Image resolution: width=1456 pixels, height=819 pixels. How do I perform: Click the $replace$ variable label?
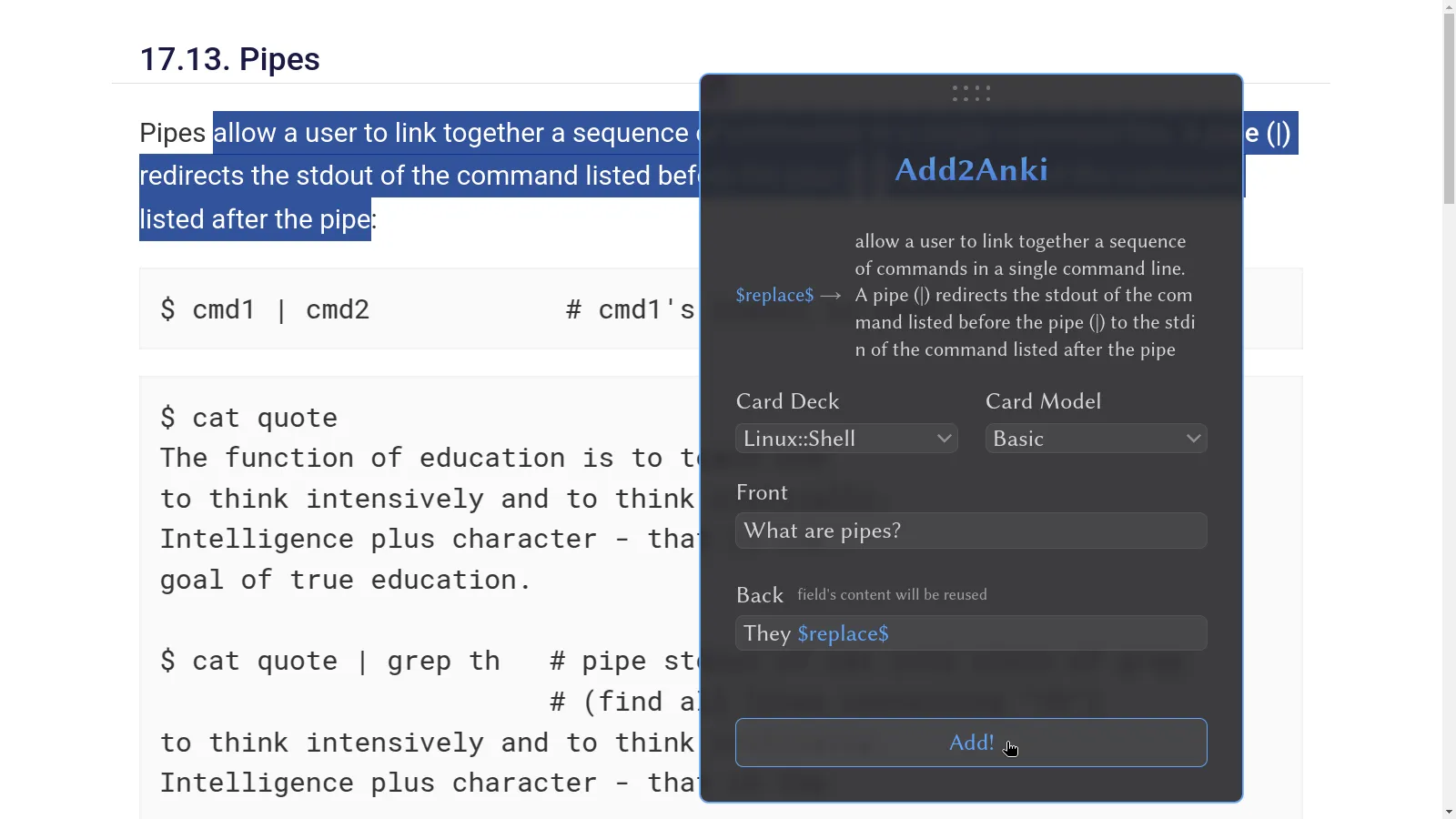pos(774,295)
